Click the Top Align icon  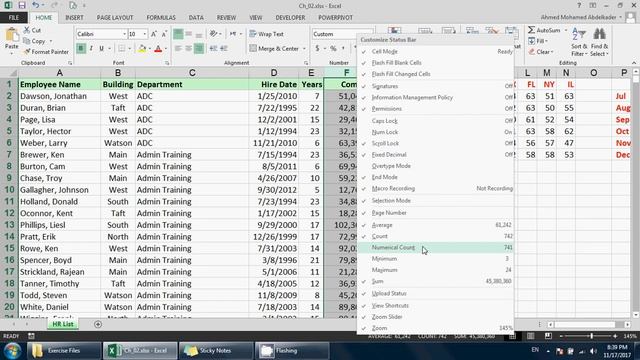click(178, 34)
